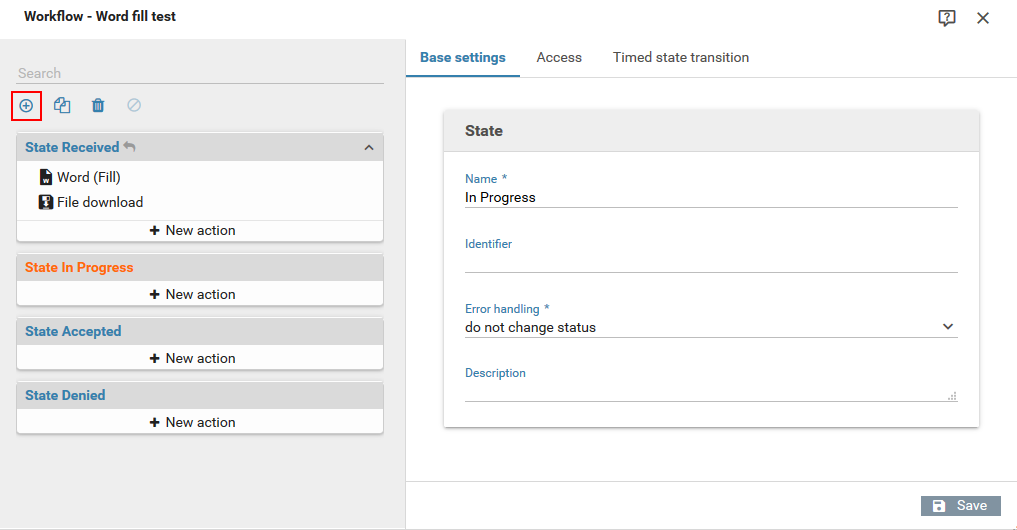1017x530 pixels.
Task: Add new action under State Accepted
Action: [x=200, y=358]
